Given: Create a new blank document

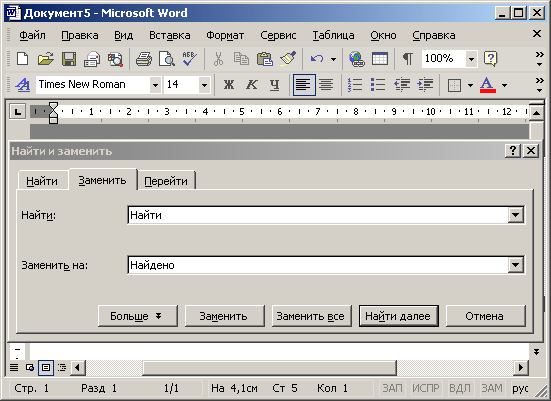Looking at the screenshot, I should (23, 59).
